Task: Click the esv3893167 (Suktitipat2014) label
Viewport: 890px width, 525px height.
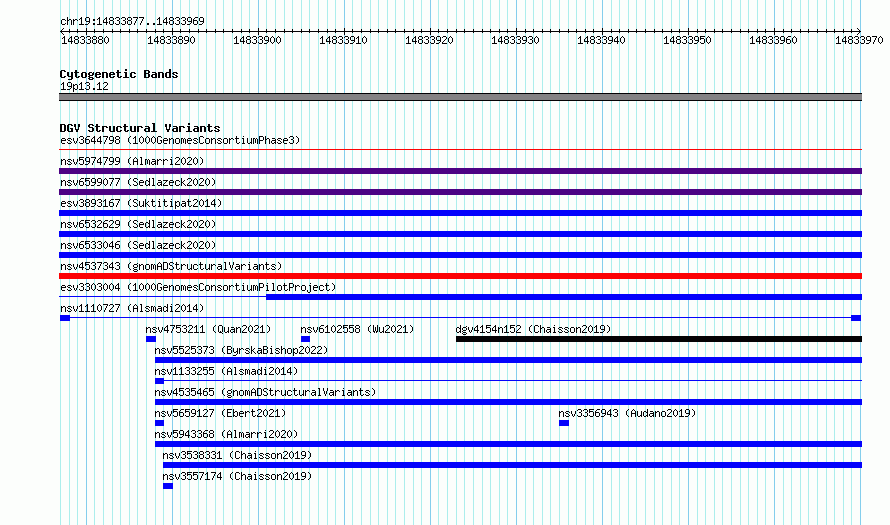Action: click(x=141, y=203)
